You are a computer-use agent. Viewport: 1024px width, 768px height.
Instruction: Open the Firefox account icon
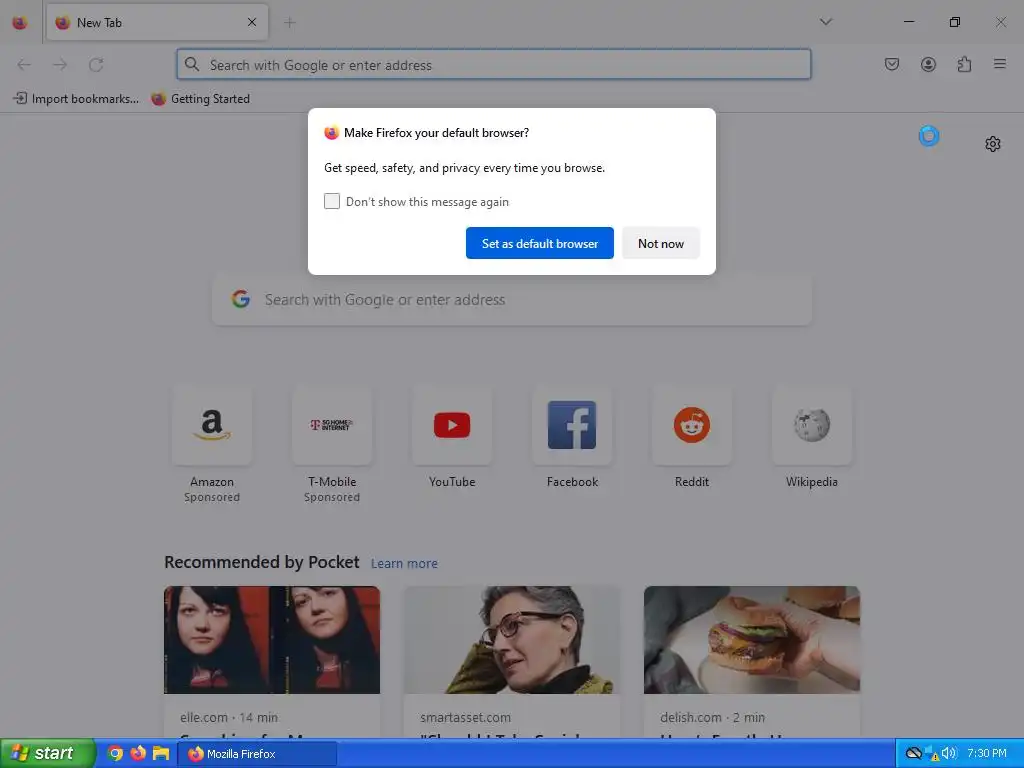928,64
